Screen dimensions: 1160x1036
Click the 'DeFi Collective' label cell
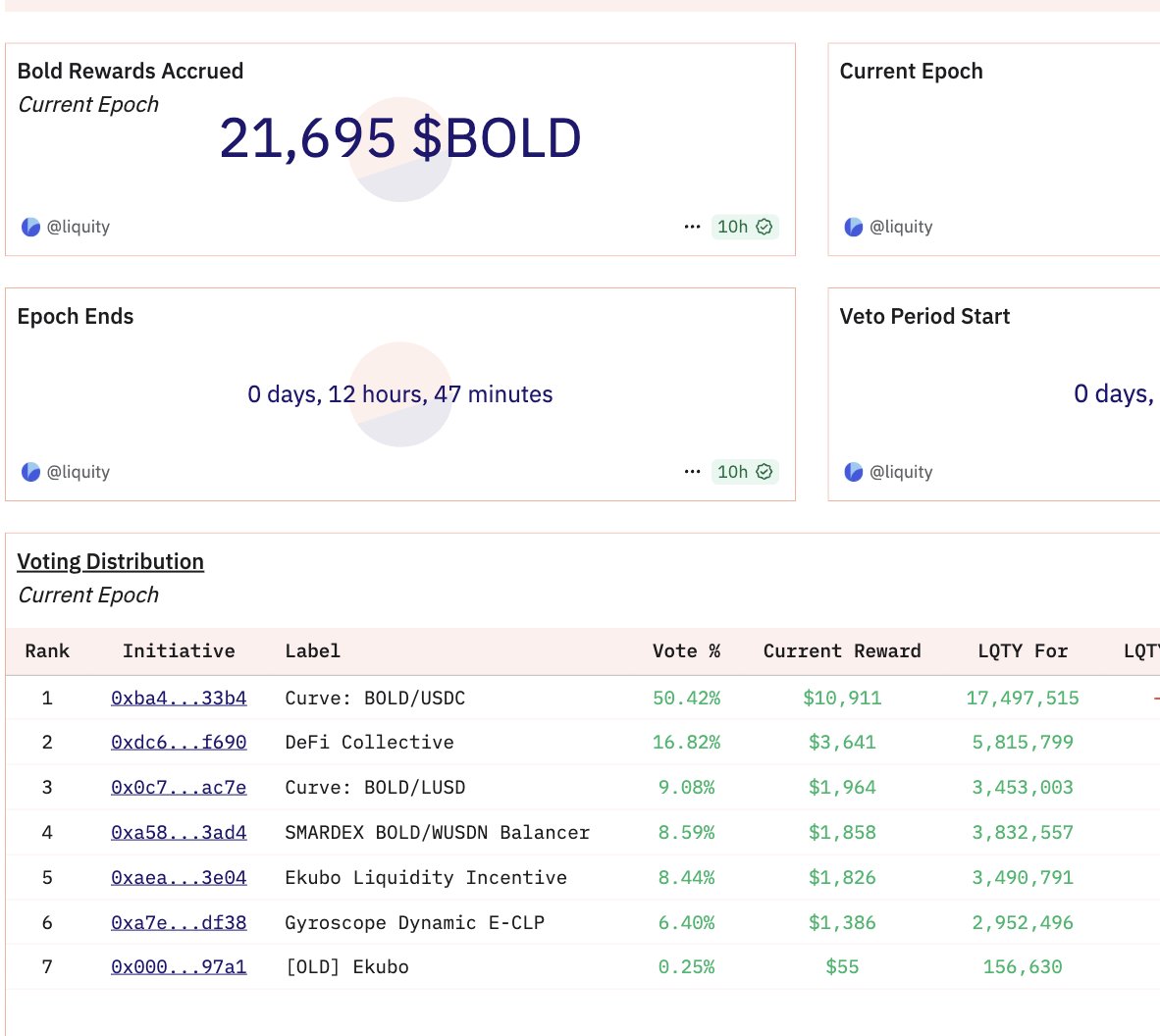(x=369, y=742)
